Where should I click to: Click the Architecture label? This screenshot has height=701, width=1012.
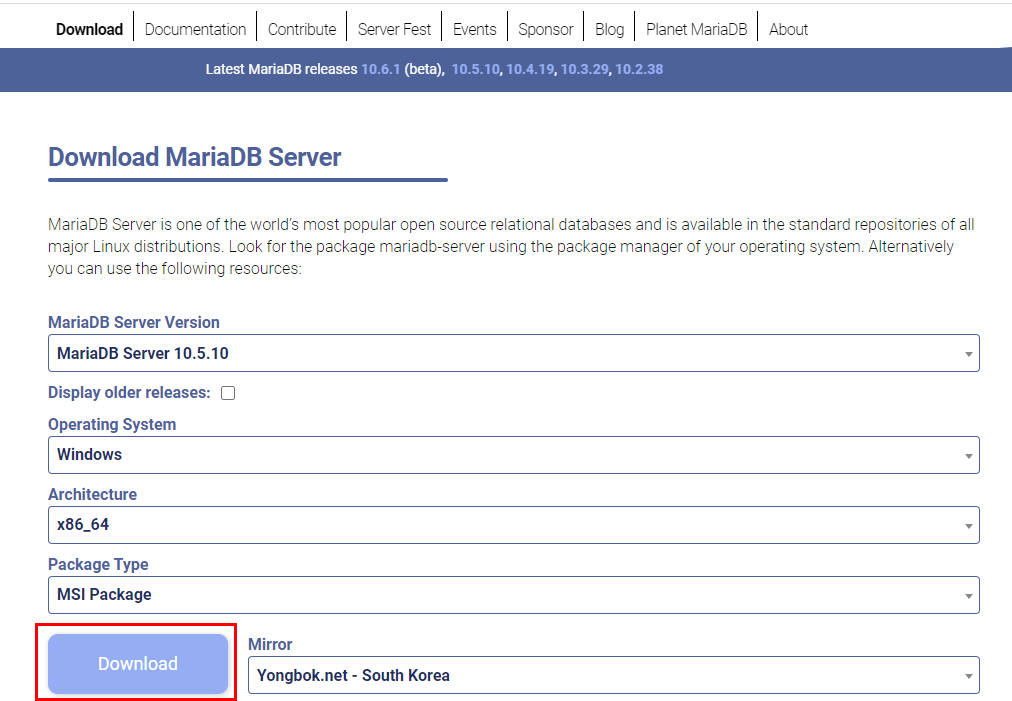tap(92, 494)
